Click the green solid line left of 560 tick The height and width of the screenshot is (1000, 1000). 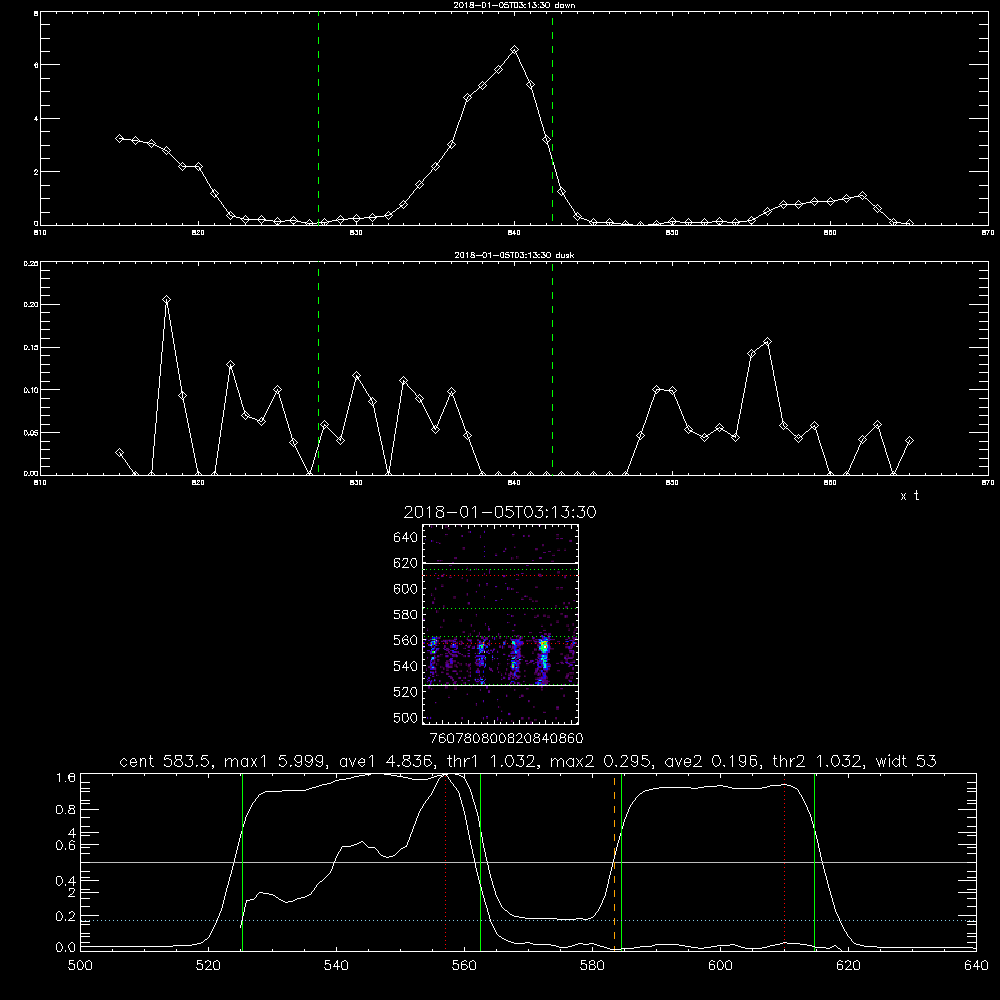[480, 861]
